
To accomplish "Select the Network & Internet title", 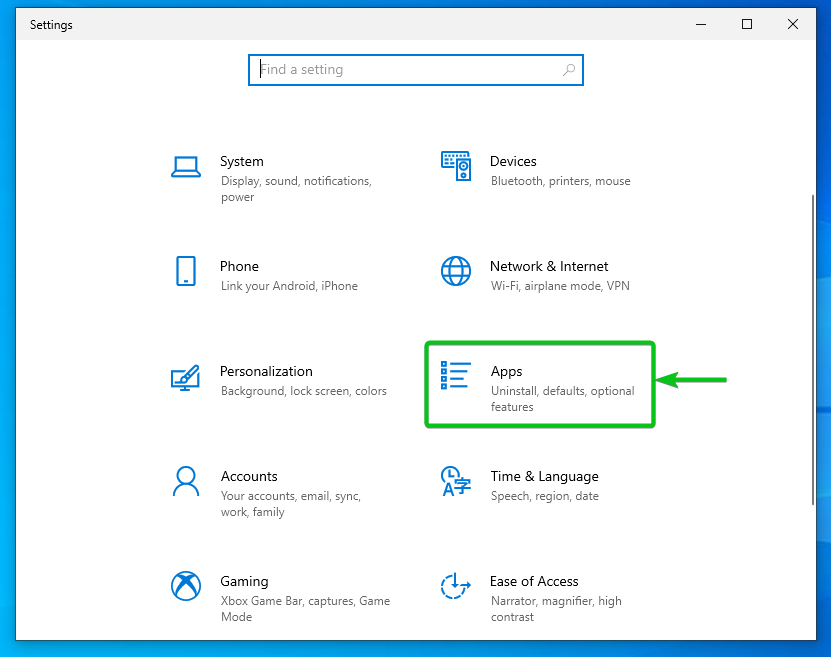I will point(549,266).
